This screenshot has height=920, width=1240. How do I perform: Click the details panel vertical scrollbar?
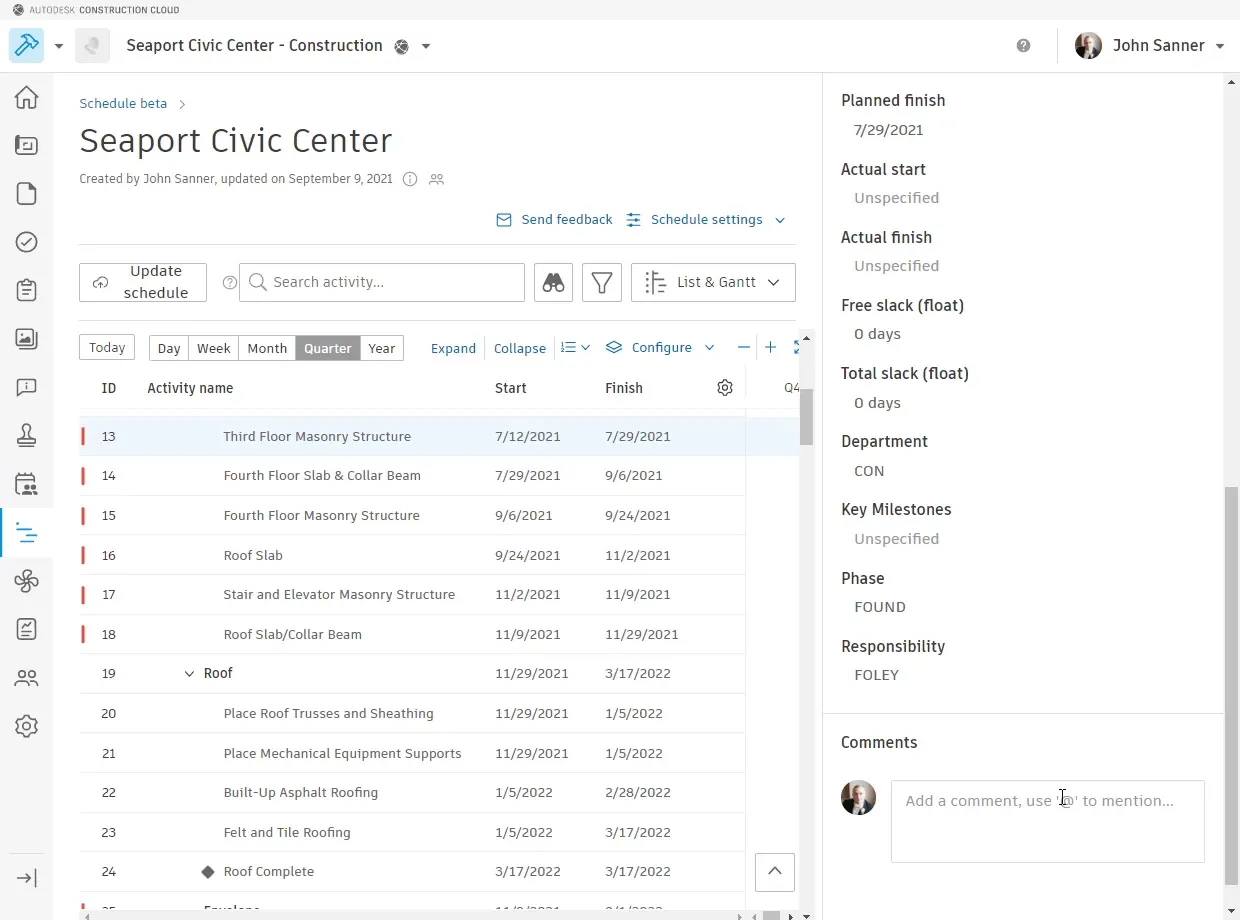tap(1231, 685)
